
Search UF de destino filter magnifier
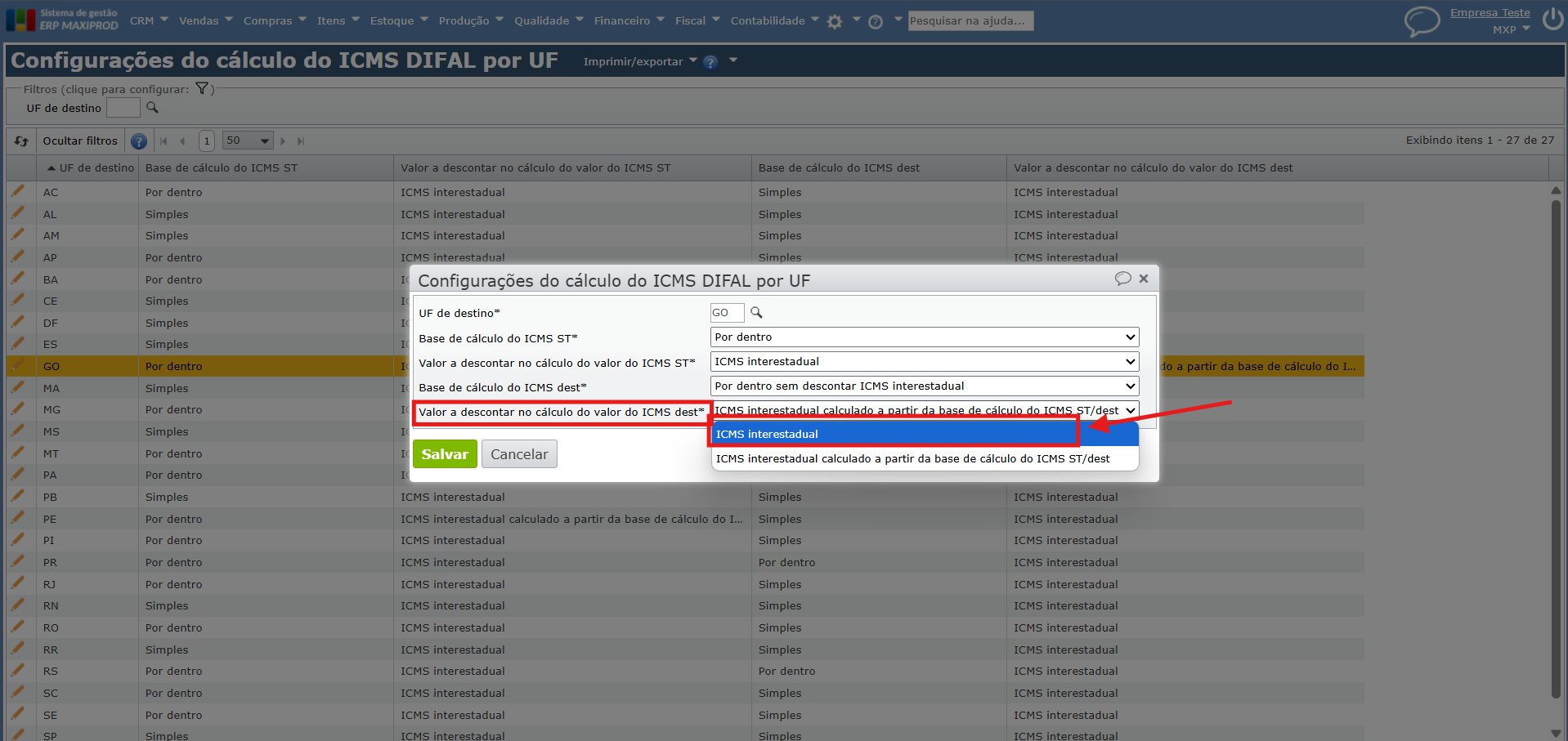(x=152, y=107)
